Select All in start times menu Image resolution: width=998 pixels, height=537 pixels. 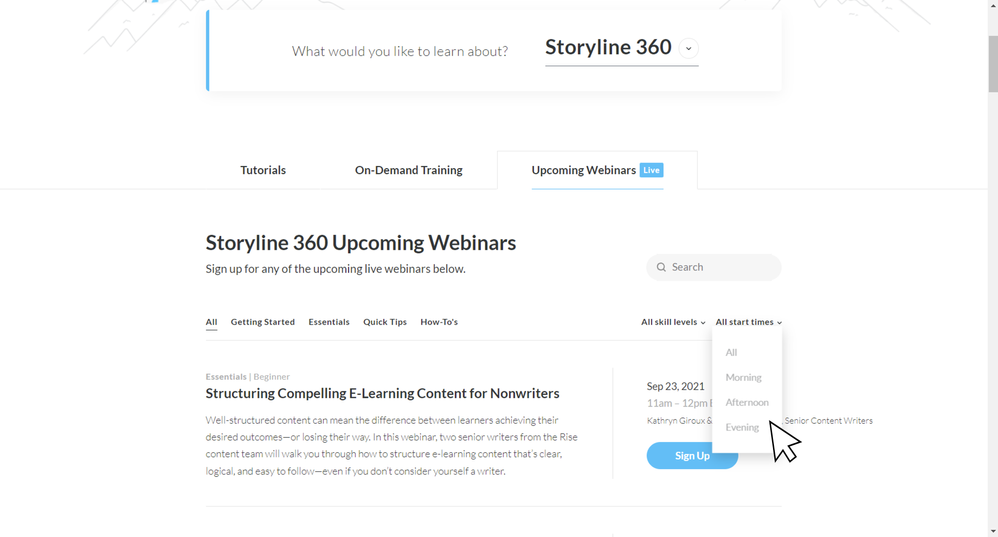731,352
